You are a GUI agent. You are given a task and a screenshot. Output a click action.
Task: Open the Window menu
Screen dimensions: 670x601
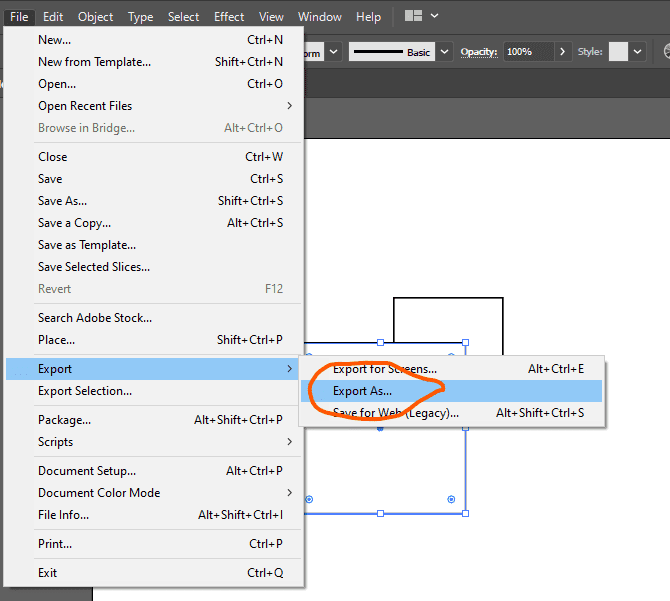pyautogui.click(x=320, y=17)
